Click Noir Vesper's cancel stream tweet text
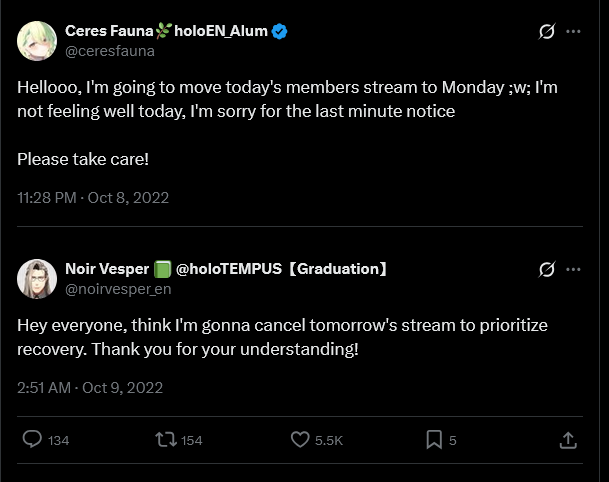The image size is (609, 482). click(x=282, y=337)
